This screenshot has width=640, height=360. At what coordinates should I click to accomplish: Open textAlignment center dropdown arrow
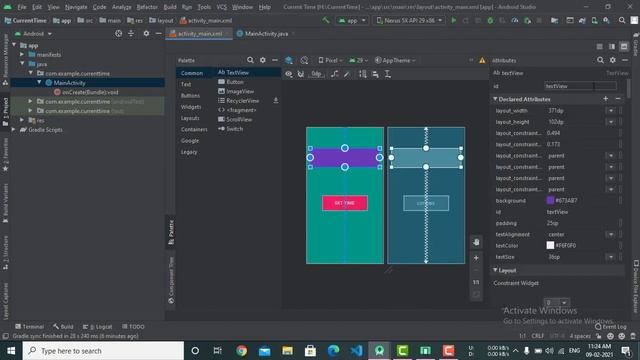click(x=611, y=234)
